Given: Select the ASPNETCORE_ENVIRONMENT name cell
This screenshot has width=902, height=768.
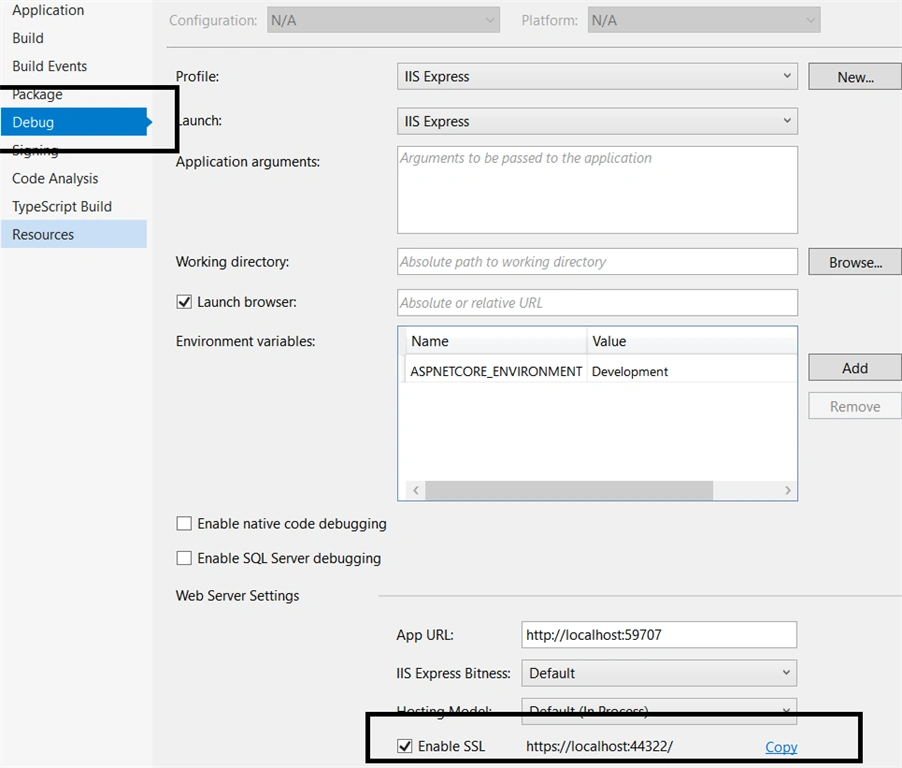Looking at the screenshot, I should pos(496,372).
